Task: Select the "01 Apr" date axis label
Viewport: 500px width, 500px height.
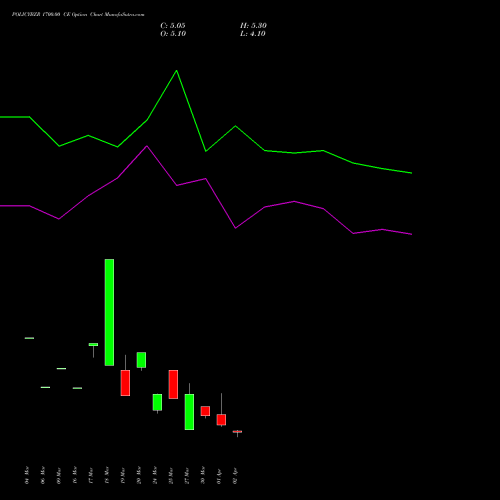Action: pos(219,476)
